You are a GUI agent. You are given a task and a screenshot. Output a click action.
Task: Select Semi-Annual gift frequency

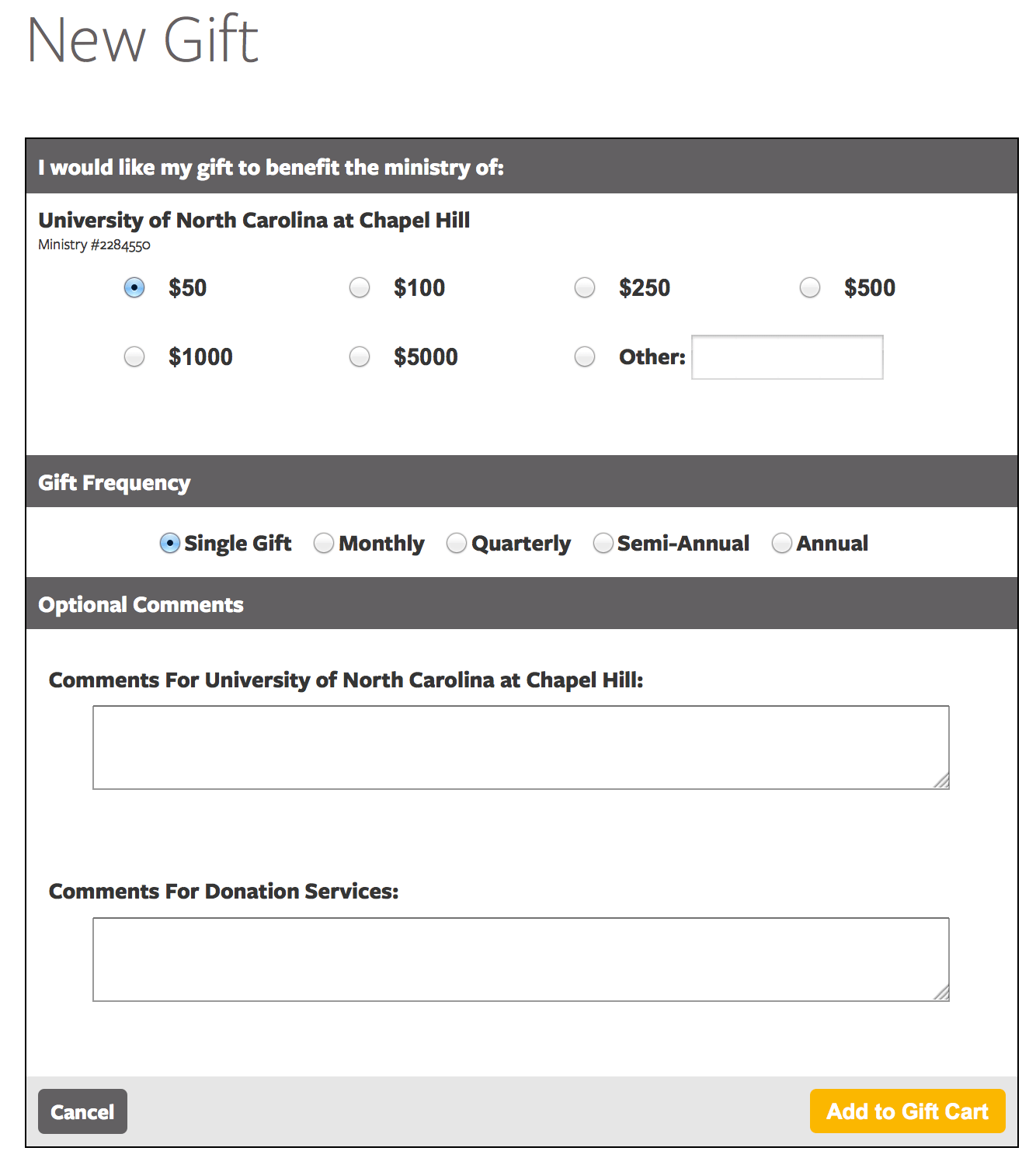point(603,543)
